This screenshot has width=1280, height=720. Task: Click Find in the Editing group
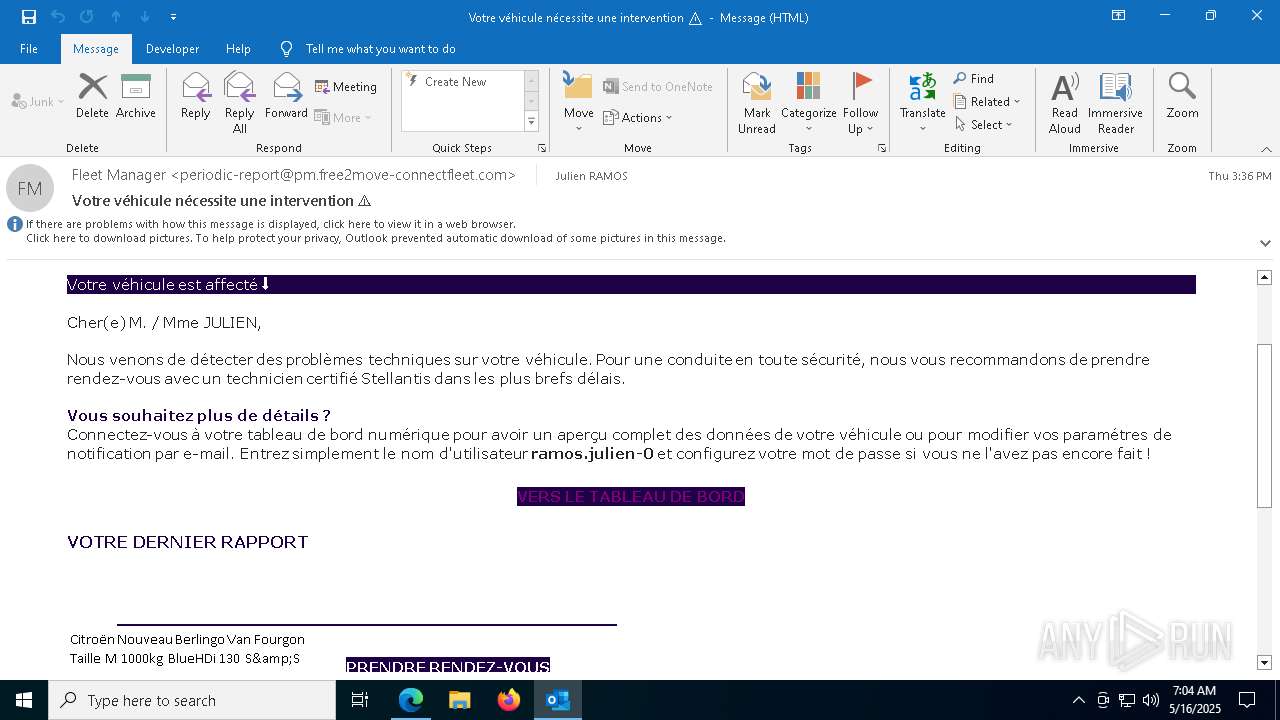[x=974, y=79]
